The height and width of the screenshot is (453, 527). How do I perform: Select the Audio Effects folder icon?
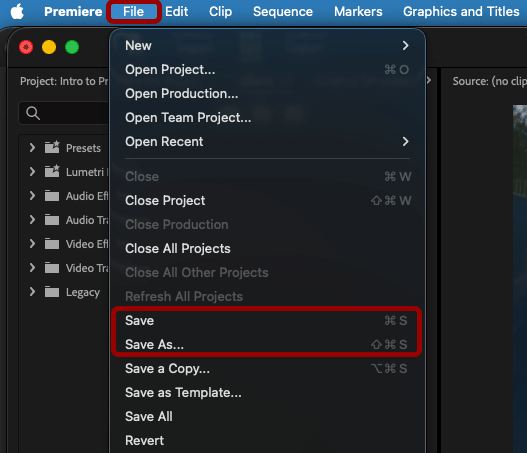(52, 196)
